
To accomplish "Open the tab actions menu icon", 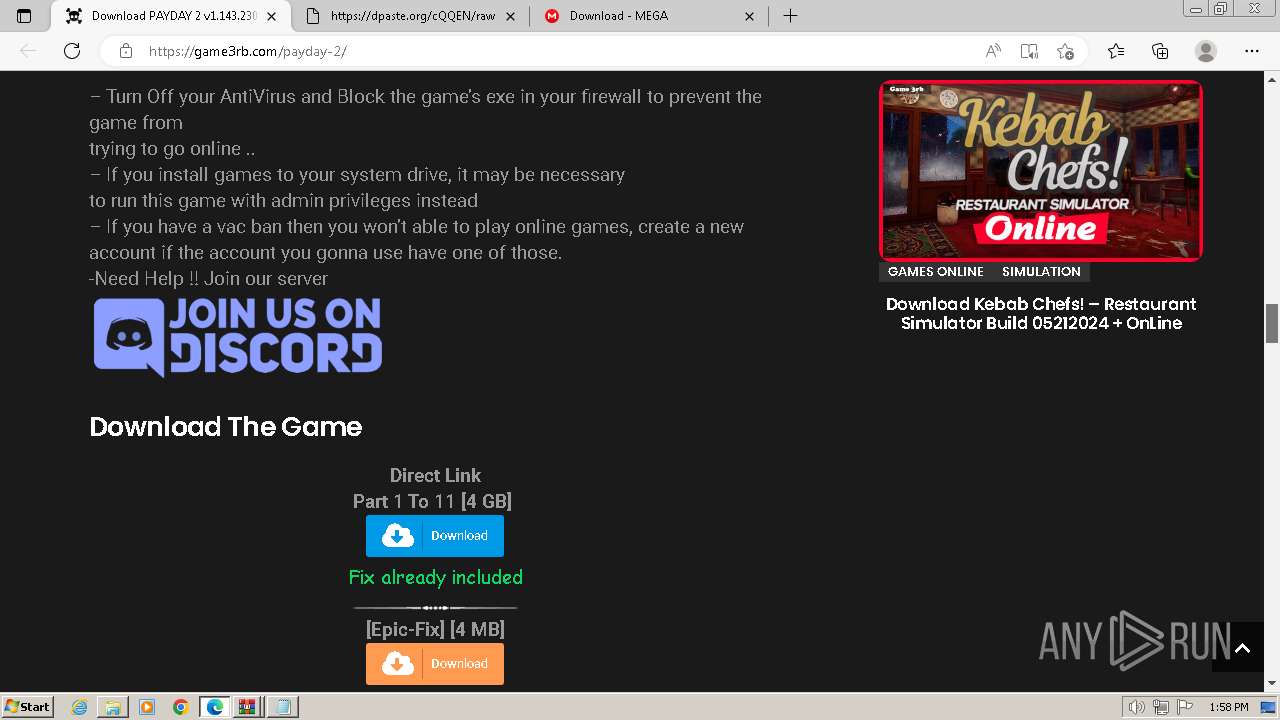I will pyautogui.click(x=24, y=16).
